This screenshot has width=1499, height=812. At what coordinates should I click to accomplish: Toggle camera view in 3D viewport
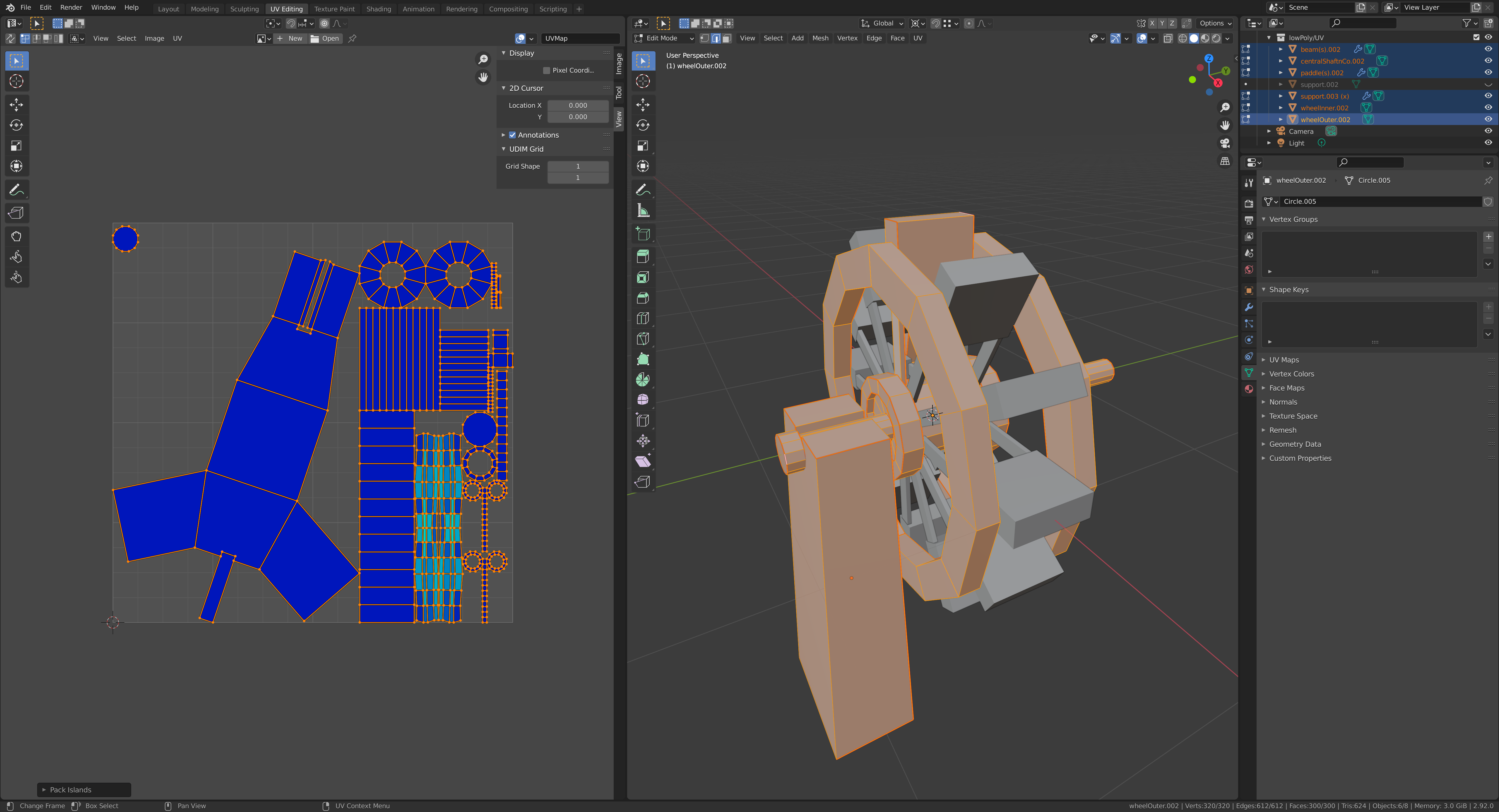[1225, 143]
